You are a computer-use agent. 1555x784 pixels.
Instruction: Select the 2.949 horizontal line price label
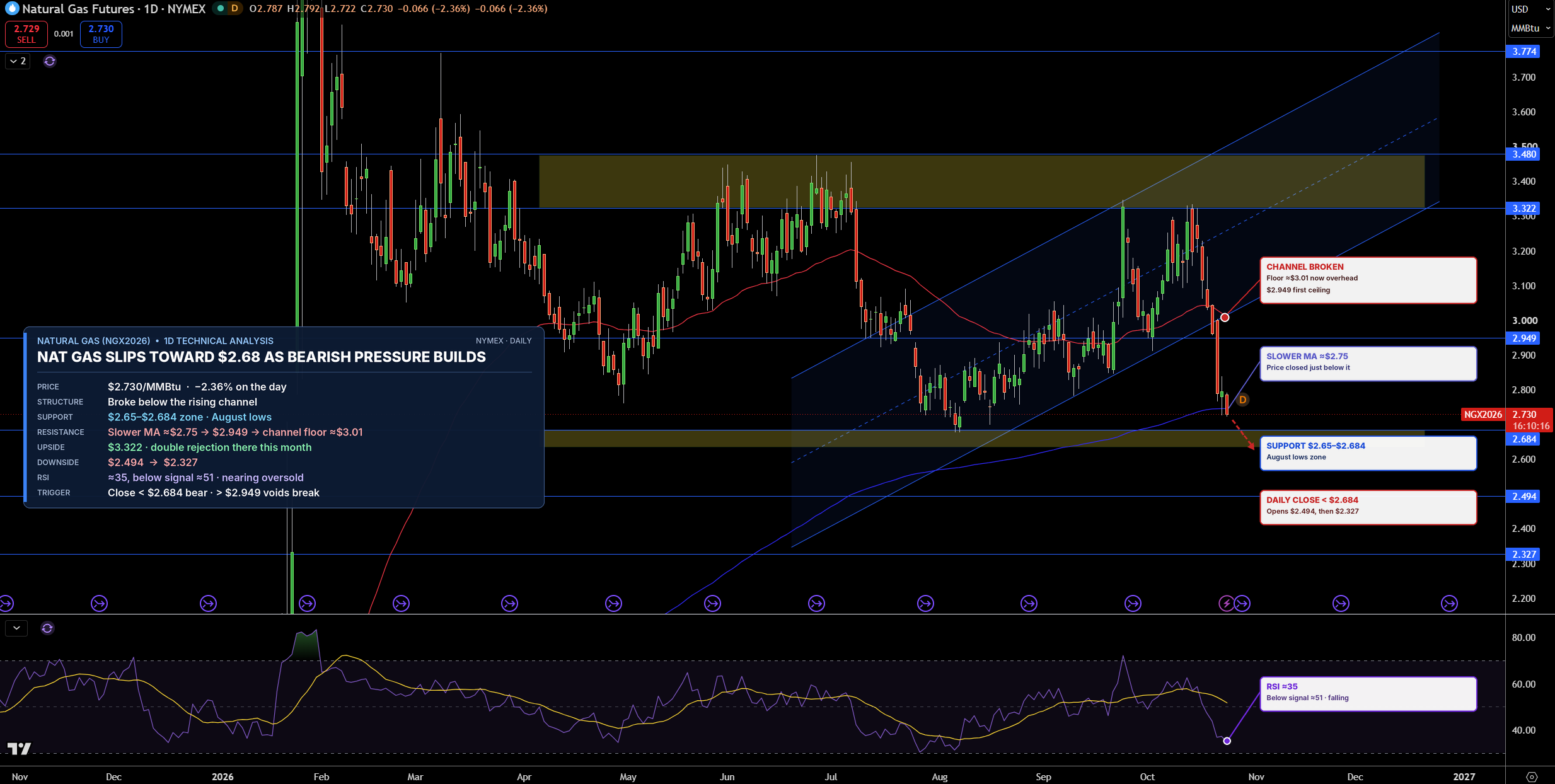[1523, 338]
